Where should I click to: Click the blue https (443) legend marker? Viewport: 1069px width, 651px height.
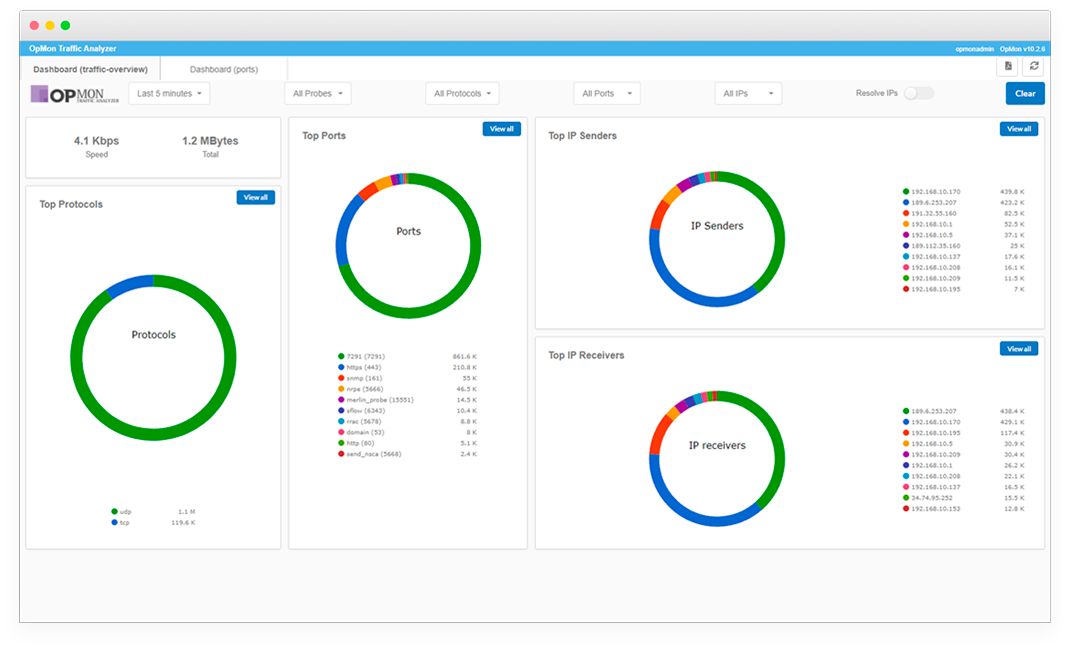341,367
